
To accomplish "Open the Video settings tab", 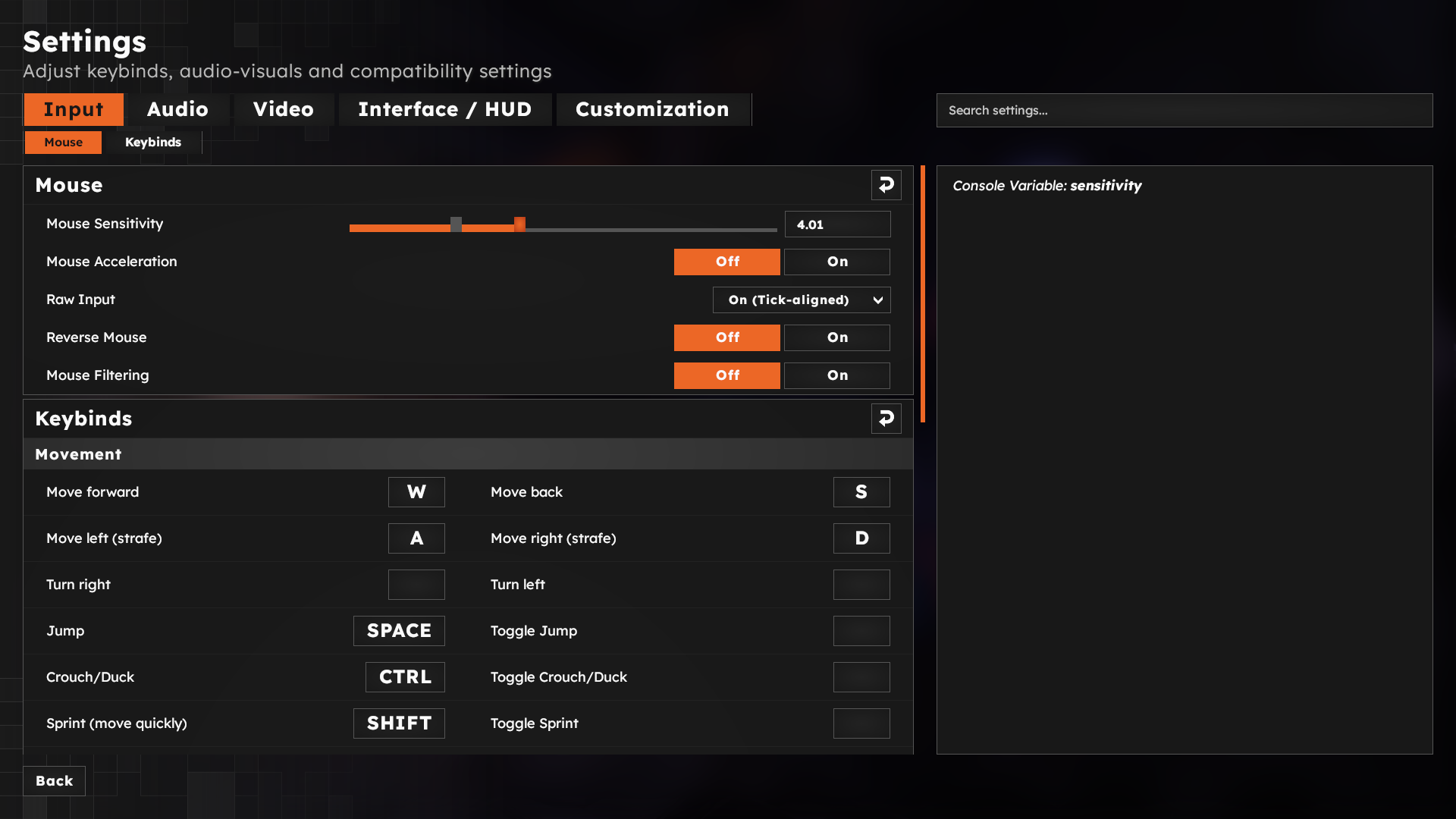I will point(284,109).
